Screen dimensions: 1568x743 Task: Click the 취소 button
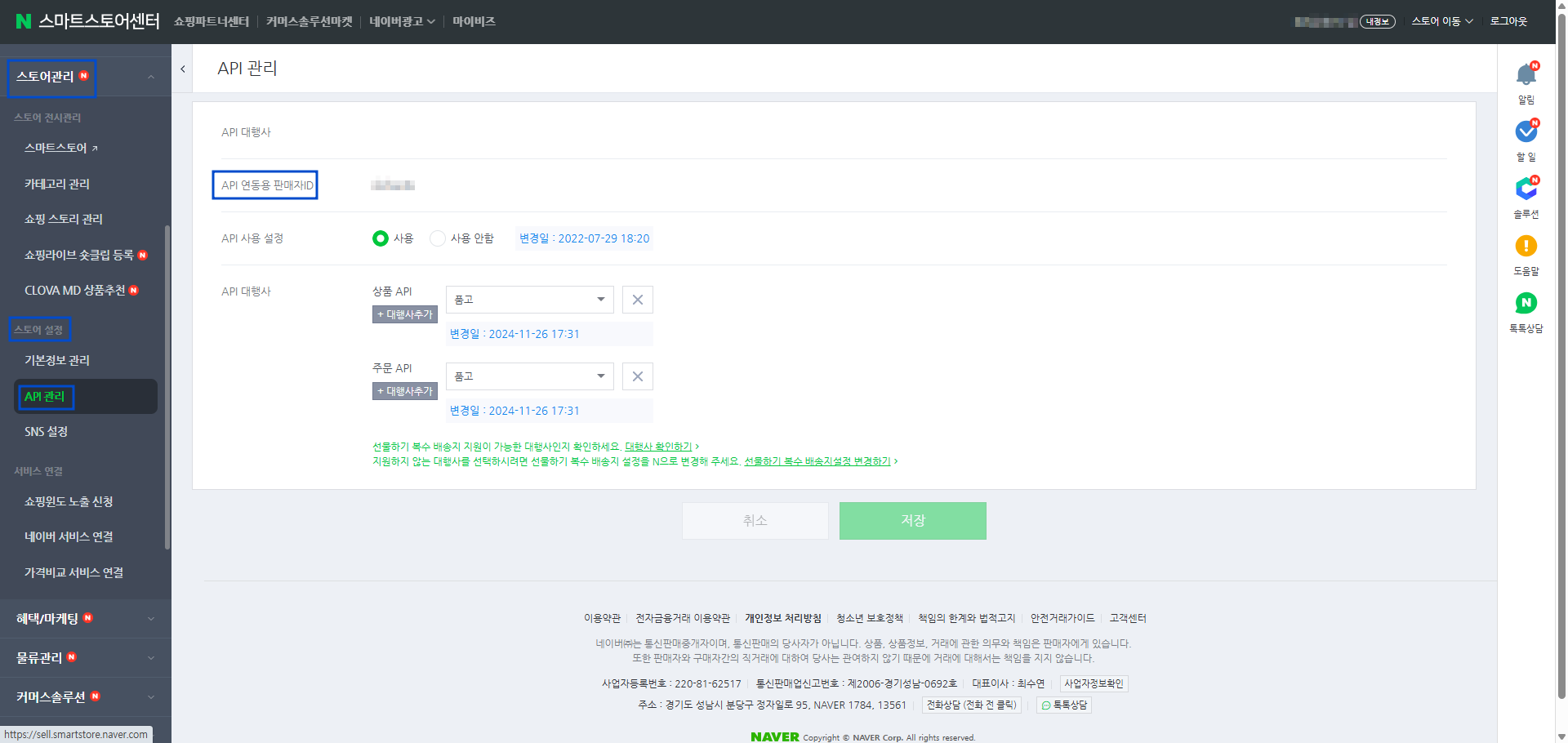pyautogui.click(x=755, y=521)
